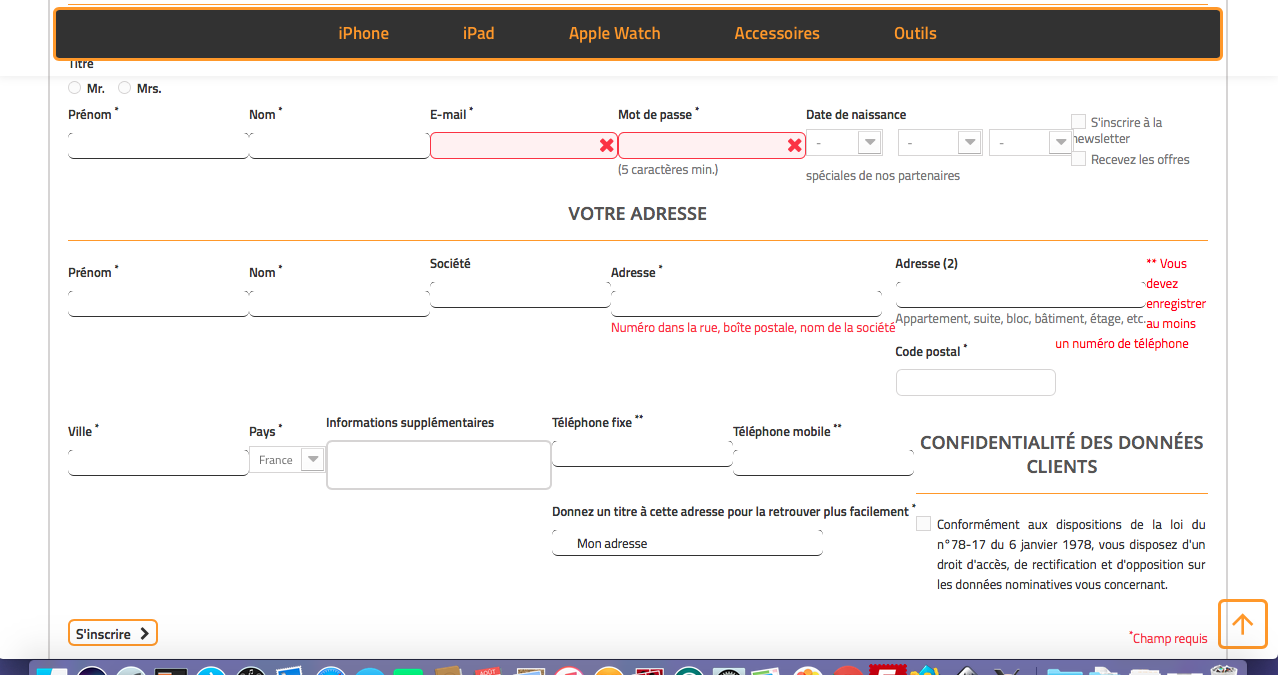This screenshot has height=675, width=1278.
Task: Open the iPhone menu
Action: (363, 33)
